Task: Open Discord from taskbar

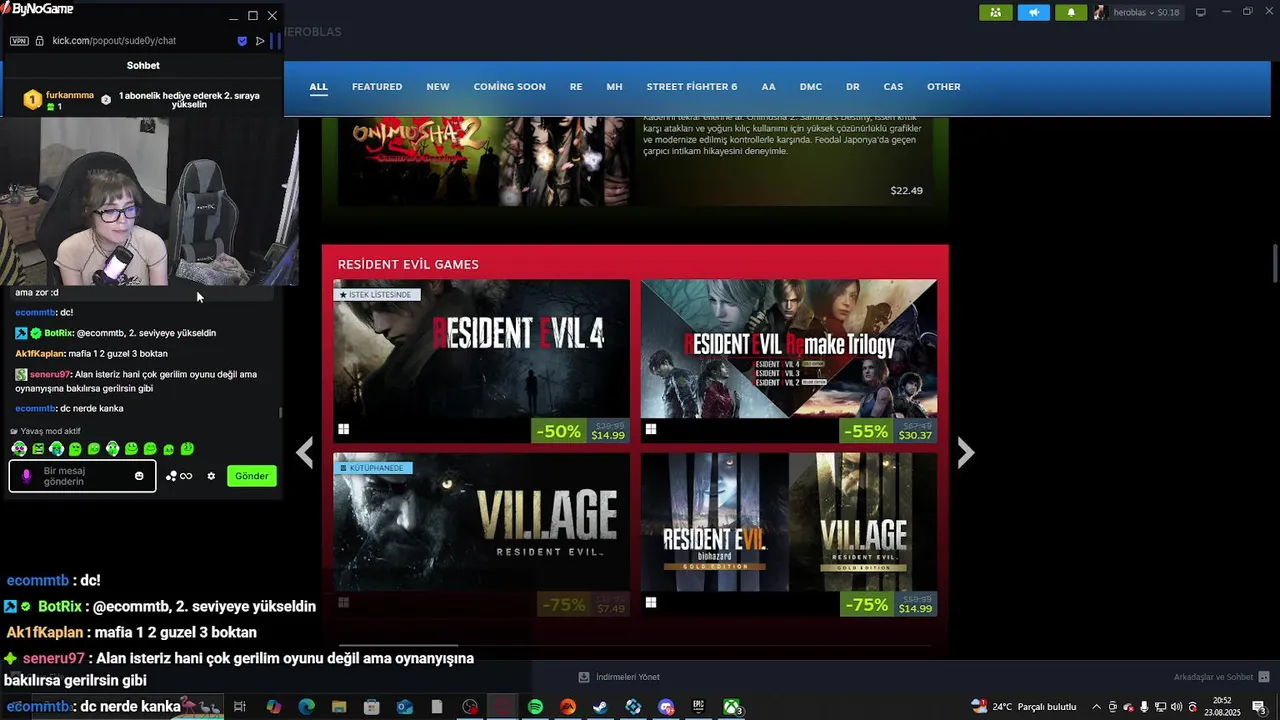Action: (x=666, y=707)
